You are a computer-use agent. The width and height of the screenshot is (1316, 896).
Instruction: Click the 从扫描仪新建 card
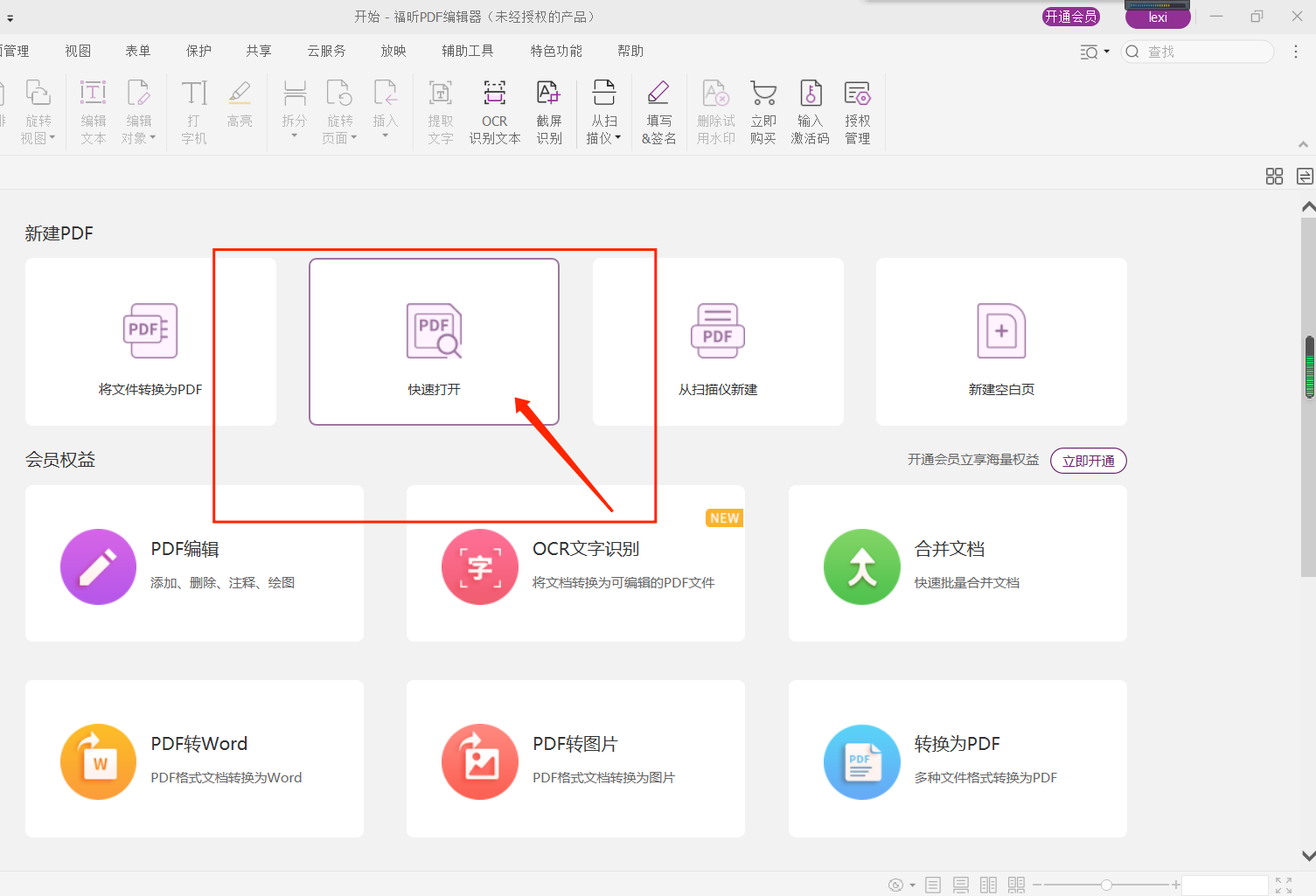[x=718, y=342]
